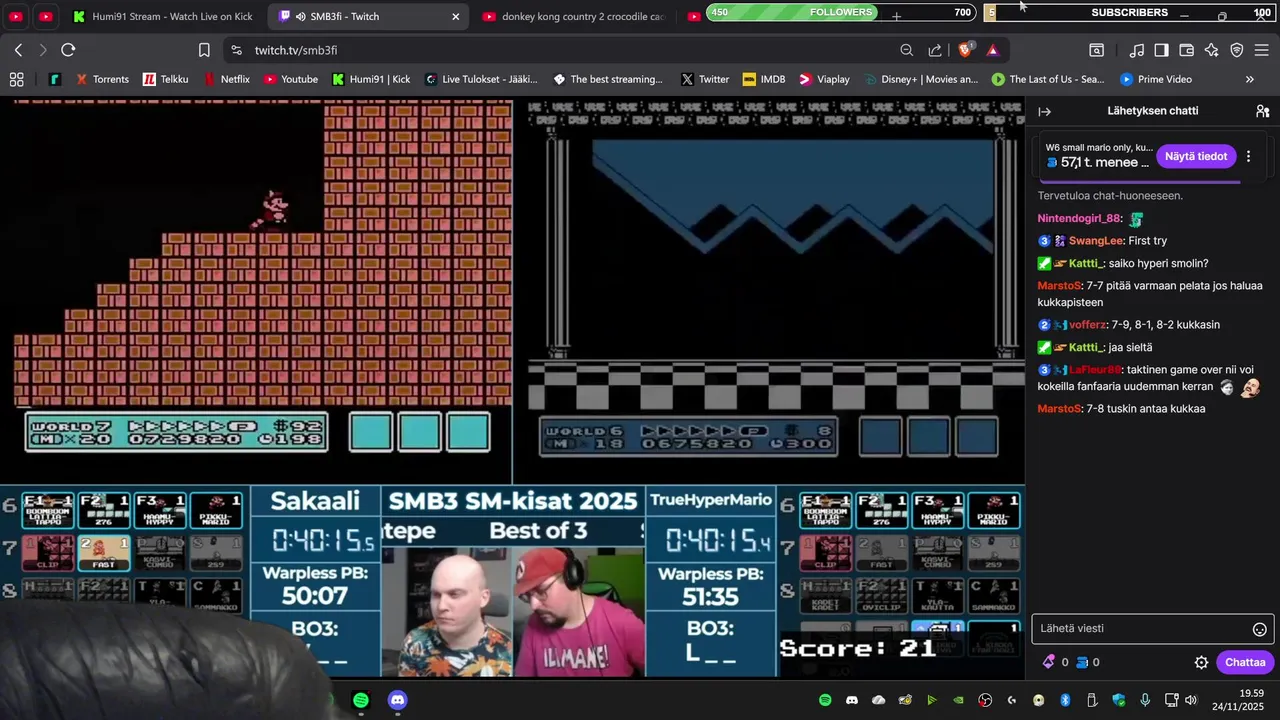Open the Prime Video bookmark

pyautogui.click(x=1156, y=79)
